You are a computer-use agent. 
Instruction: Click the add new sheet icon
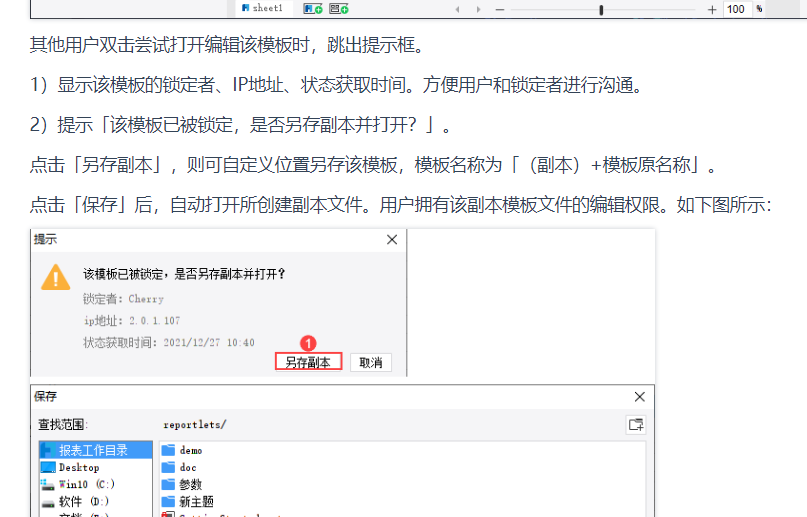313,9
